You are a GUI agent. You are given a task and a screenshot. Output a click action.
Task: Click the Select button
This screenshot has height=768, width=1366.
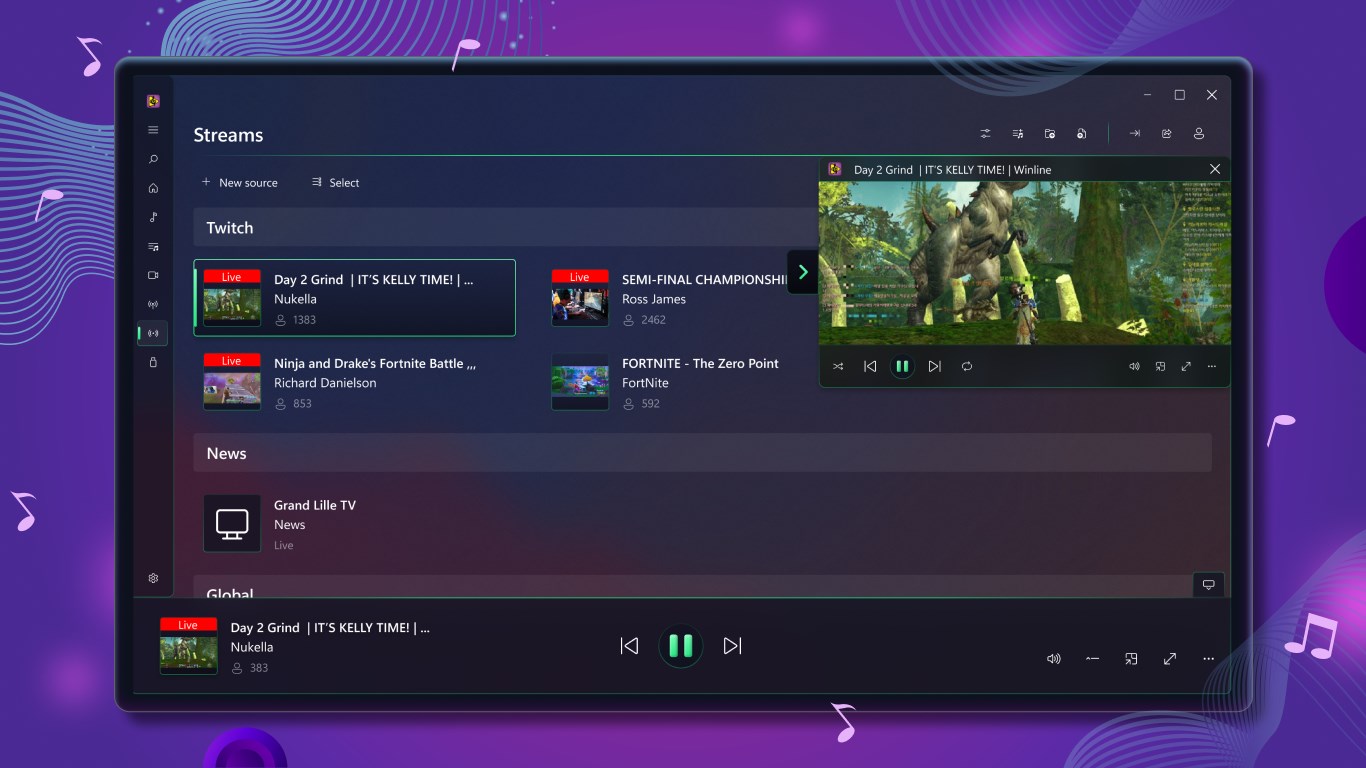click(x=335, y=183)
